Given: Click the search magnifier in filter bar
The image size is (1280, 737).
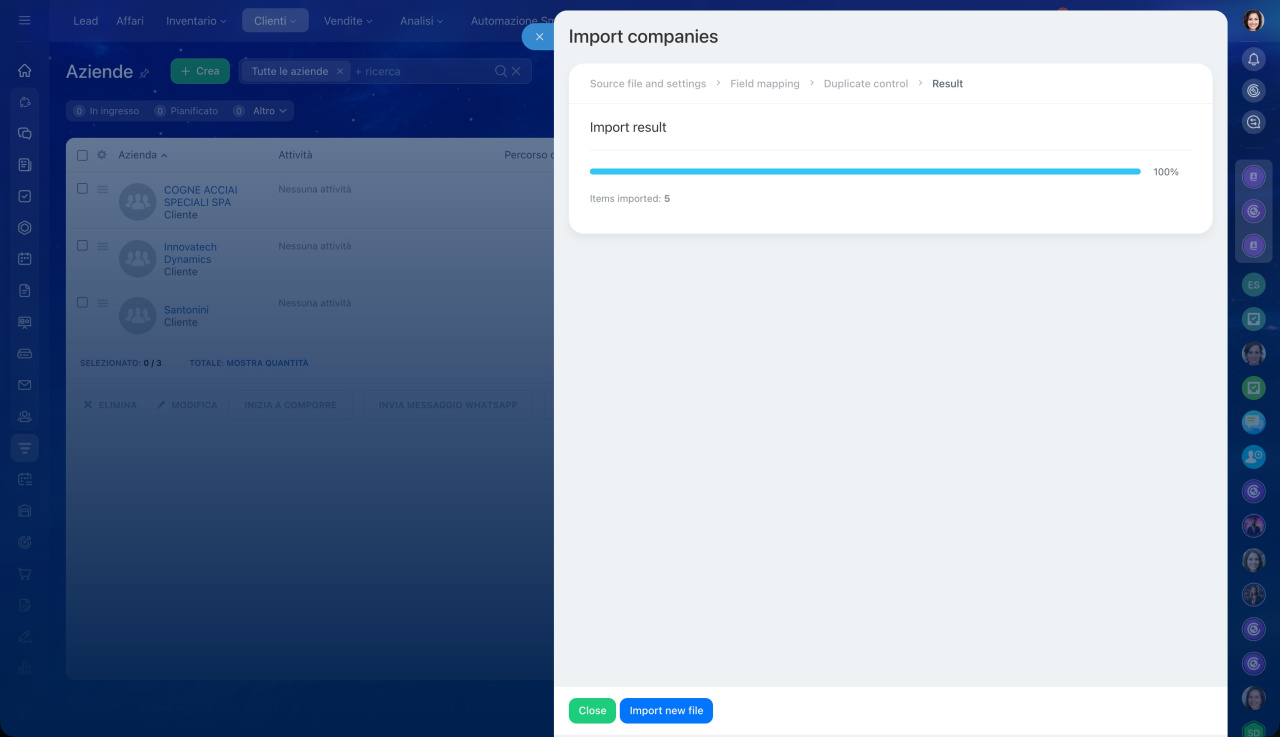Looking at the screenshot, I should (x=501, y=71).
